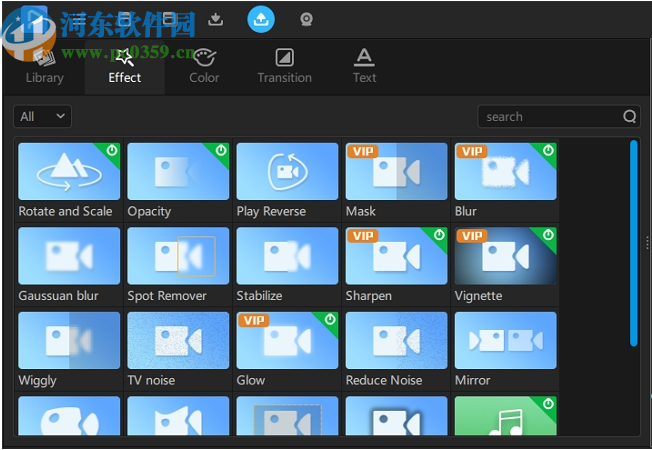This screenshot has width=652, height=450.
Task: Click the search magnifier icon
Action: pyautogui.click(x=629, y=116)
